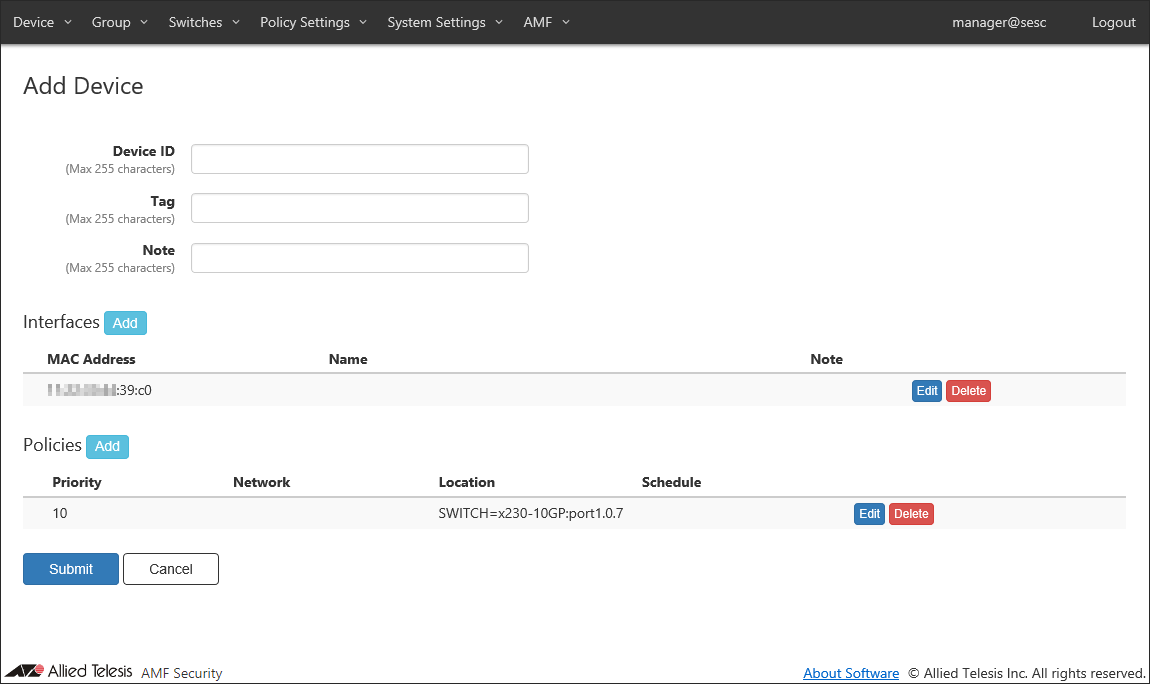Add a new policy
1150x684 pixels.
point(107,446)
